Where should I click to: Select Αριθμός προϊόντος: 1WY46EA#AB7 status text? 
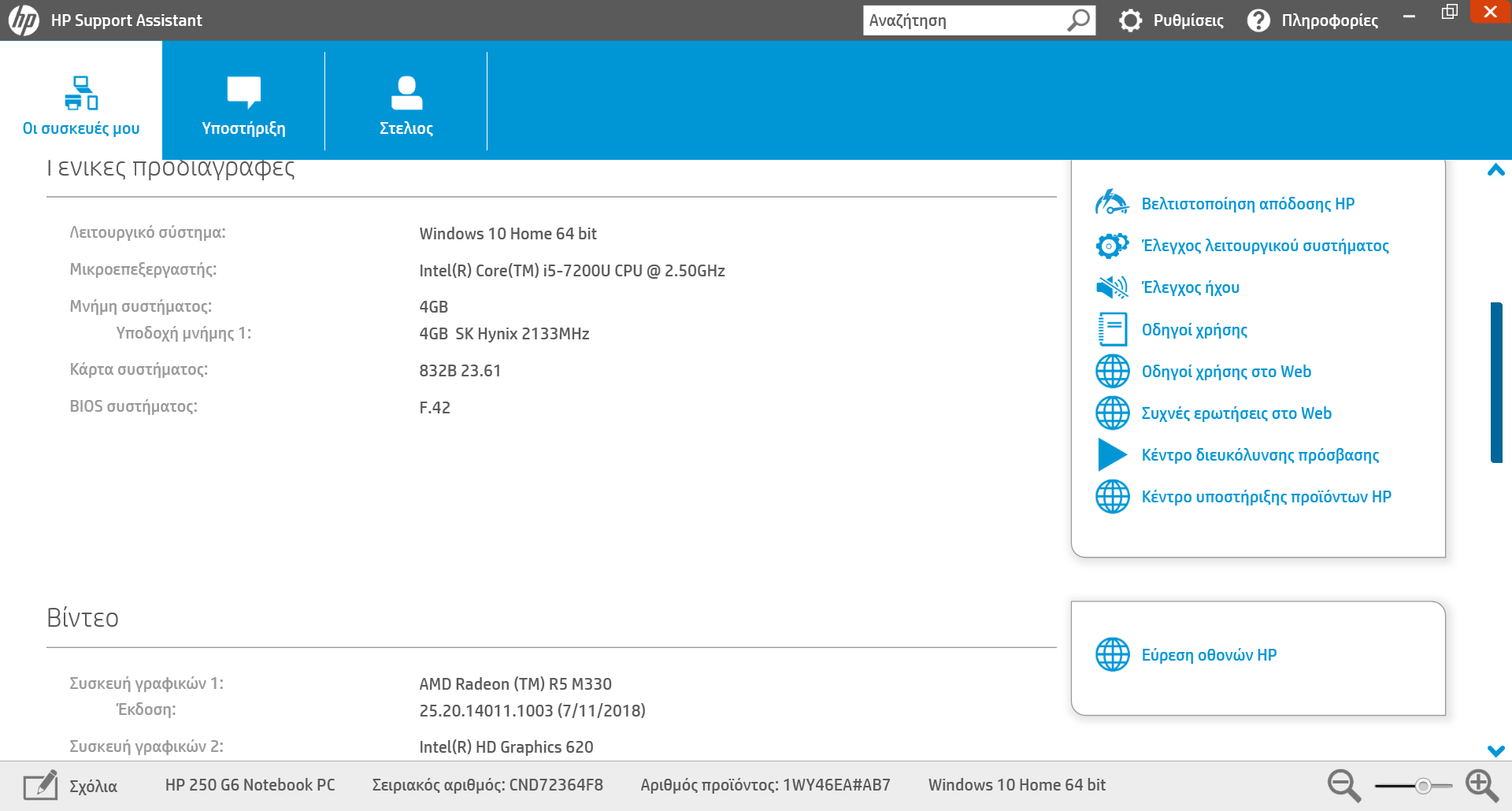(765, 785)
